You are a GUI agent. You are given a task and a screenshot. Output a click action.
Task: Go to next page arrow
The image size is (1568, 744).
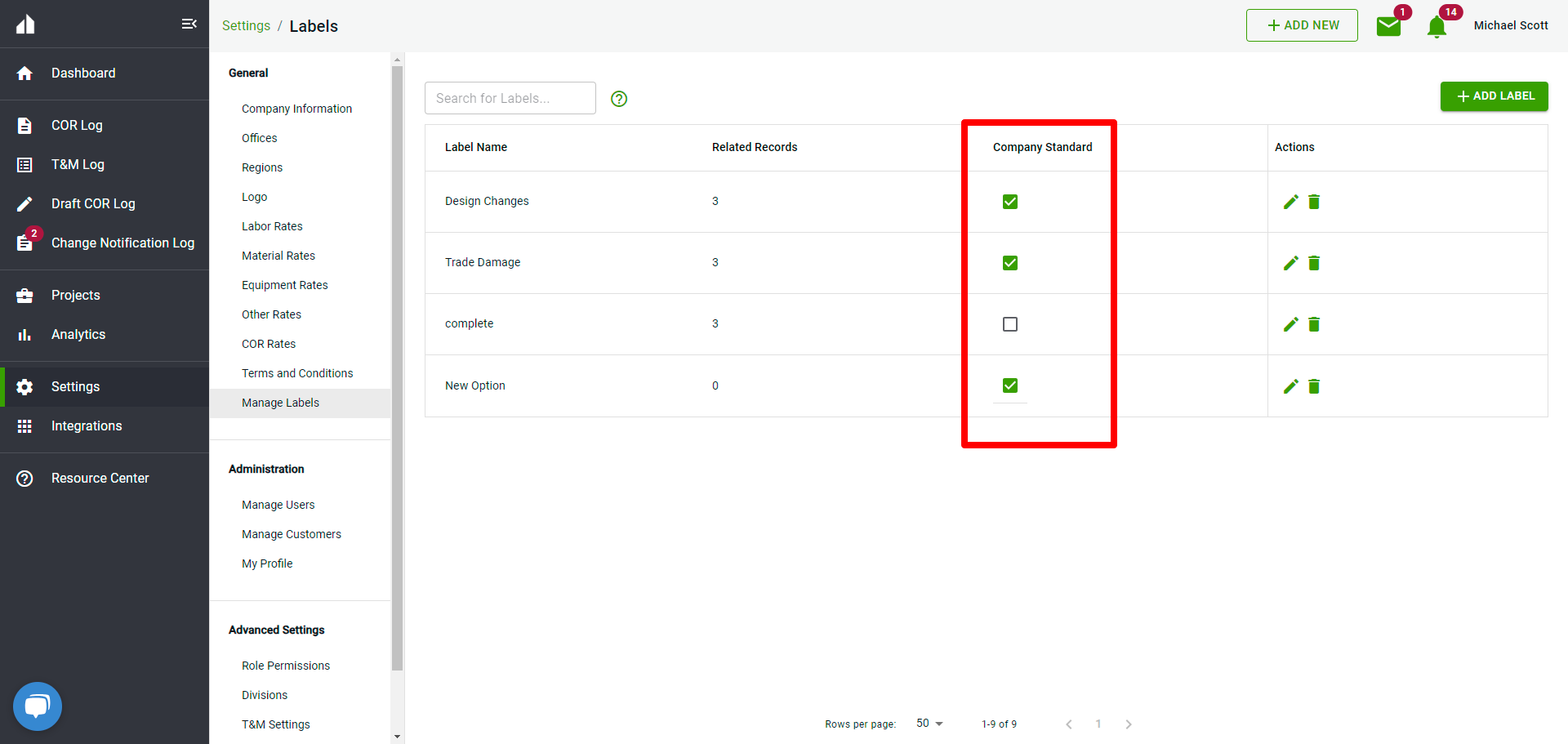pos(1129,724)
